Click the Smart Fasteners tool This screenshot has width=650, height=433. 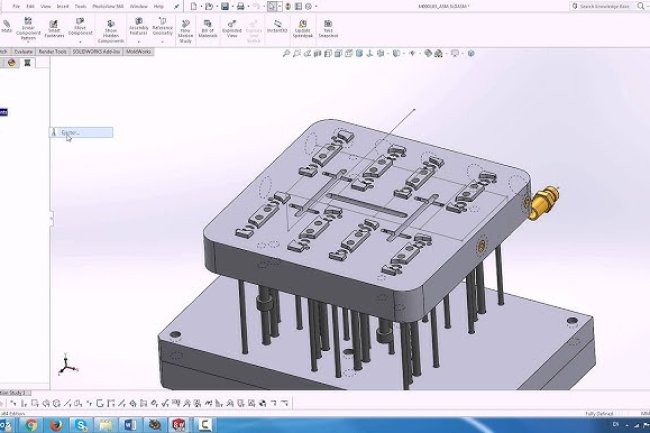(x=54, y=29)
